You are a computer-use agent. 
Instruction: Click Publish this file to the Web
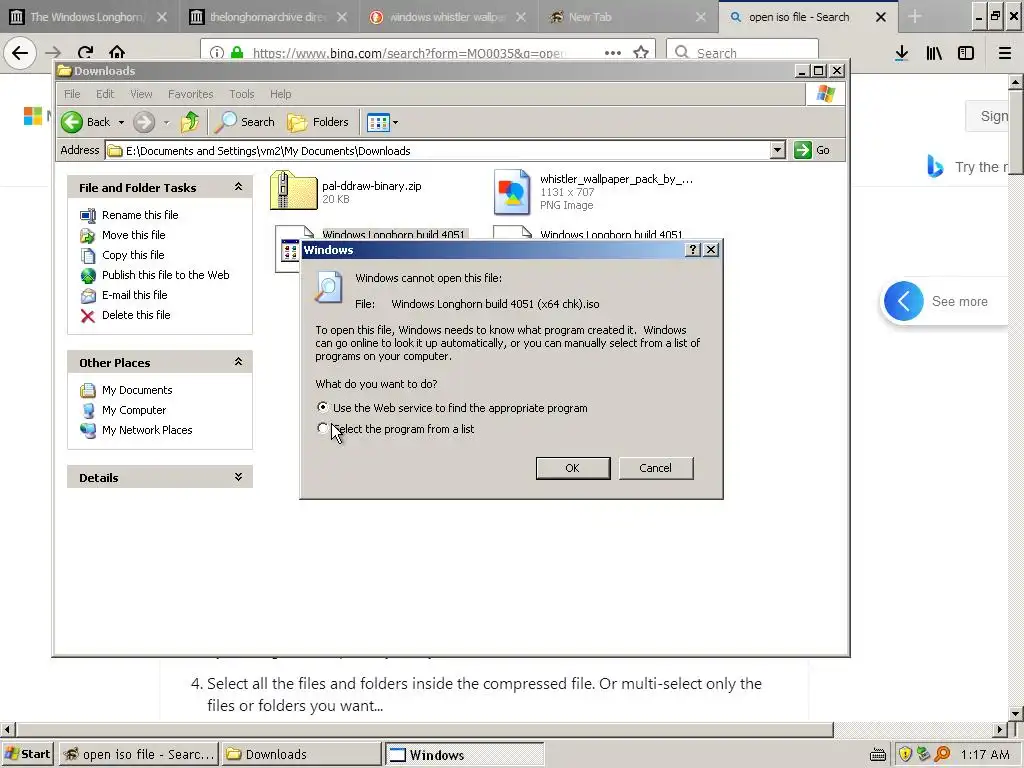[165, 275]
